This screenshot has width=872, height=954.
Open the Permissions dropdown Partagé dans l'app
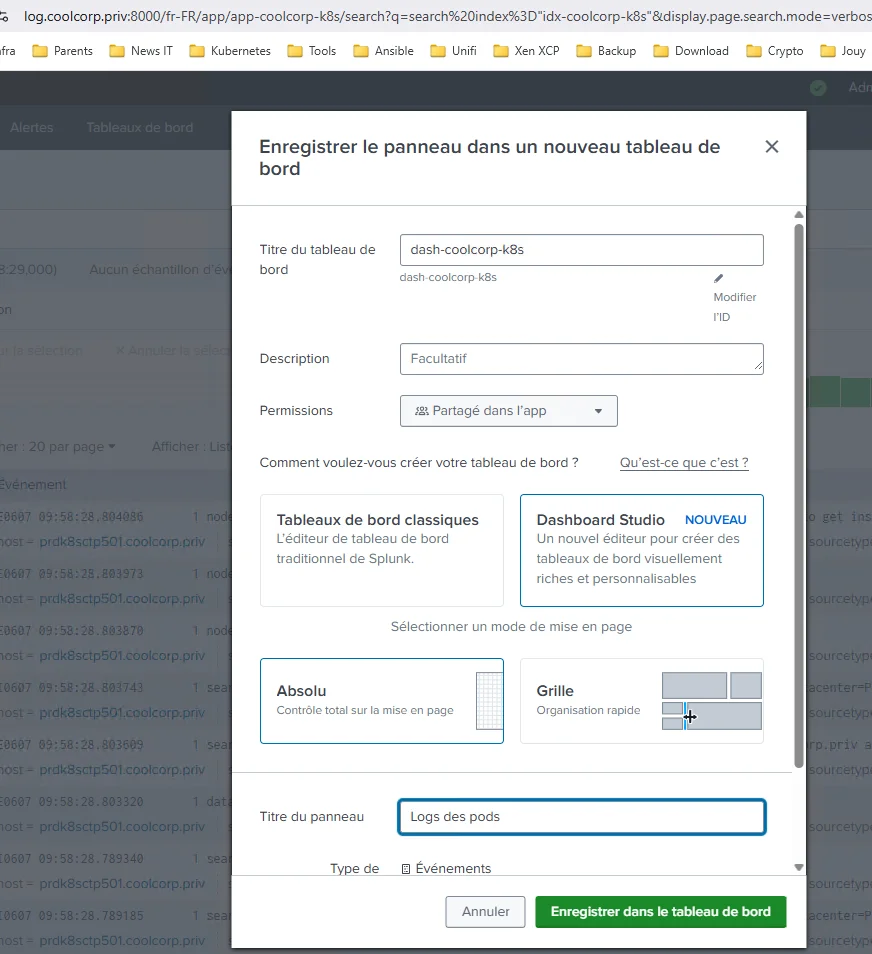pyautogui.click(x=509, y=411)
